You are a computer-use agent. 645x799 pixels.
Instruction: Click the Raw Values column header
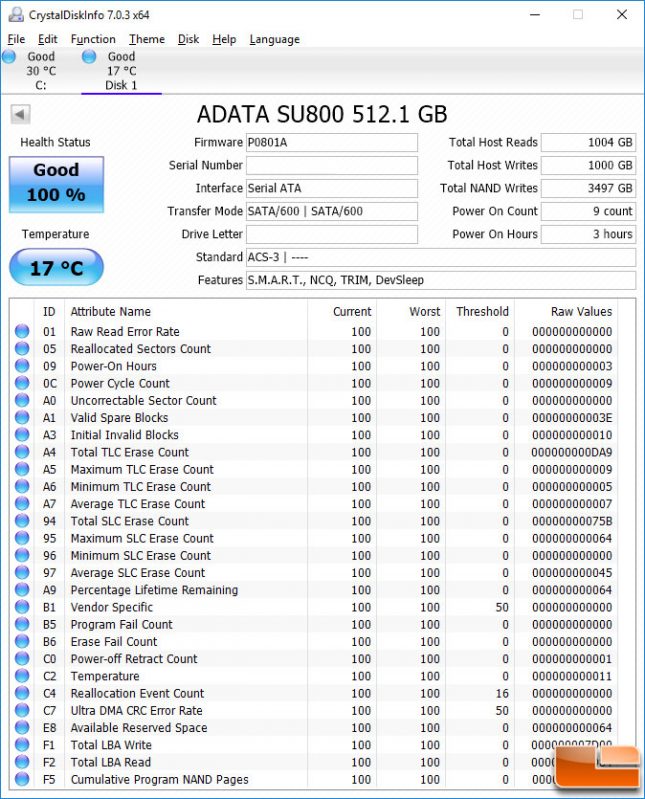[581, 311]
